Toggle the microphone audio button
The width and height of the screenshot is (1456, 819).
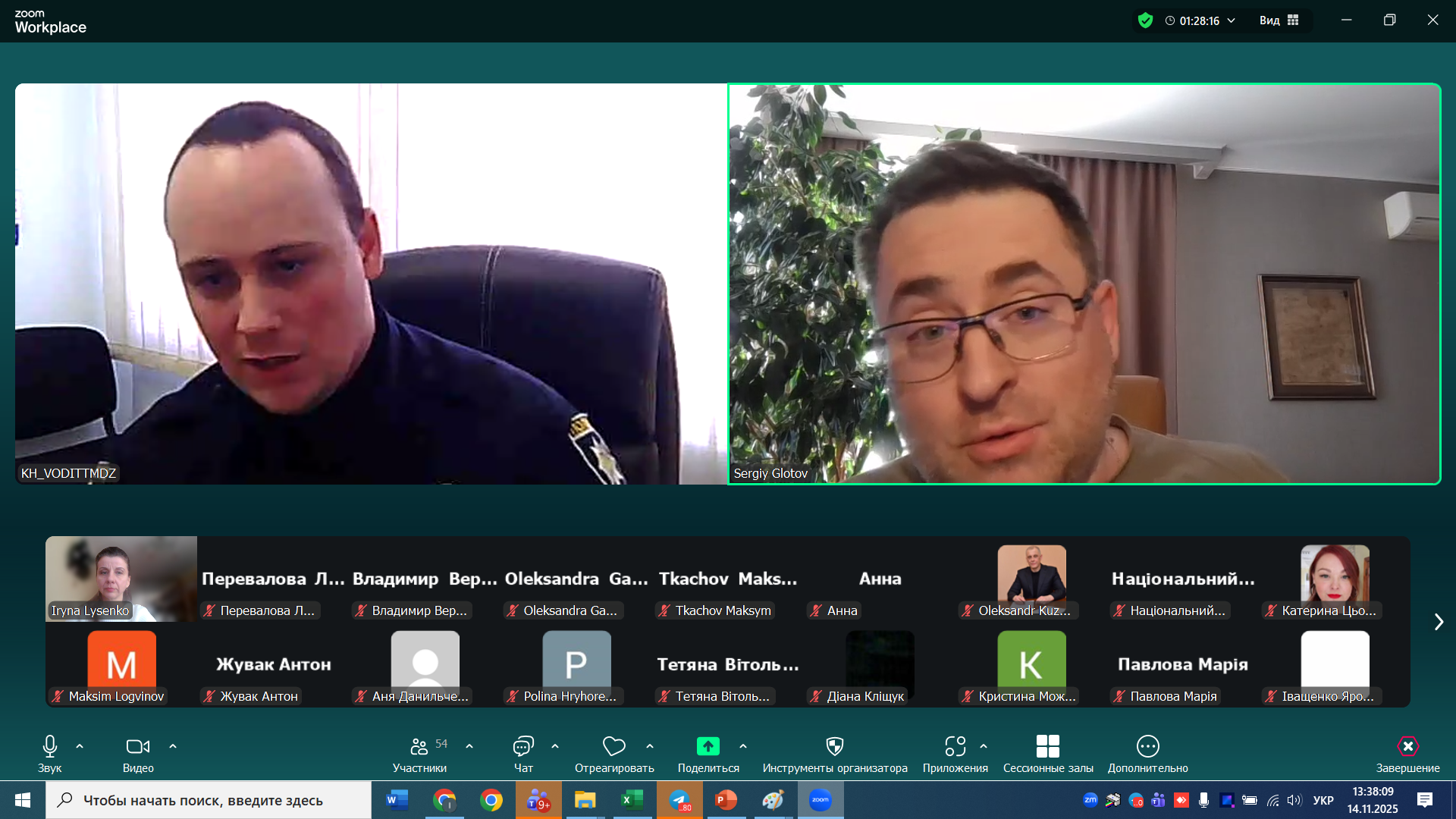coord(50,747)
